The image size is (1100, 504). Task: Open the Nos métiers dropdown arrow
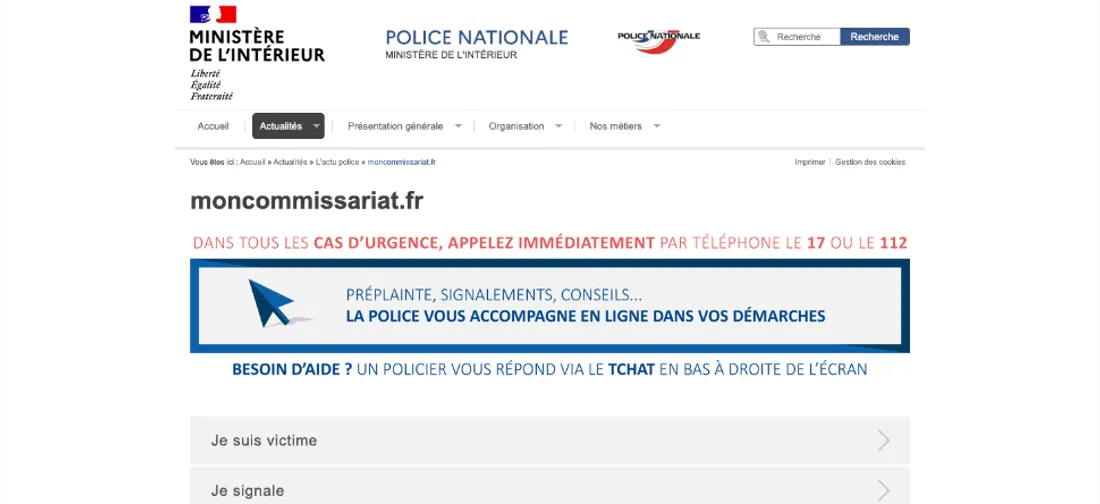(657, 126)
